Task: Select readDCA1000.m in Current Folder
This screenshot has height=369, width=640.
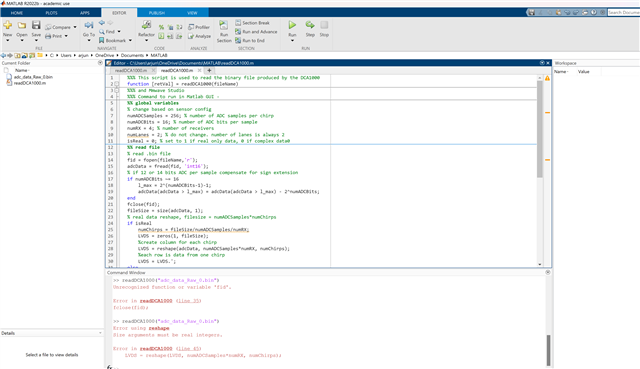Action: [30, 83]
